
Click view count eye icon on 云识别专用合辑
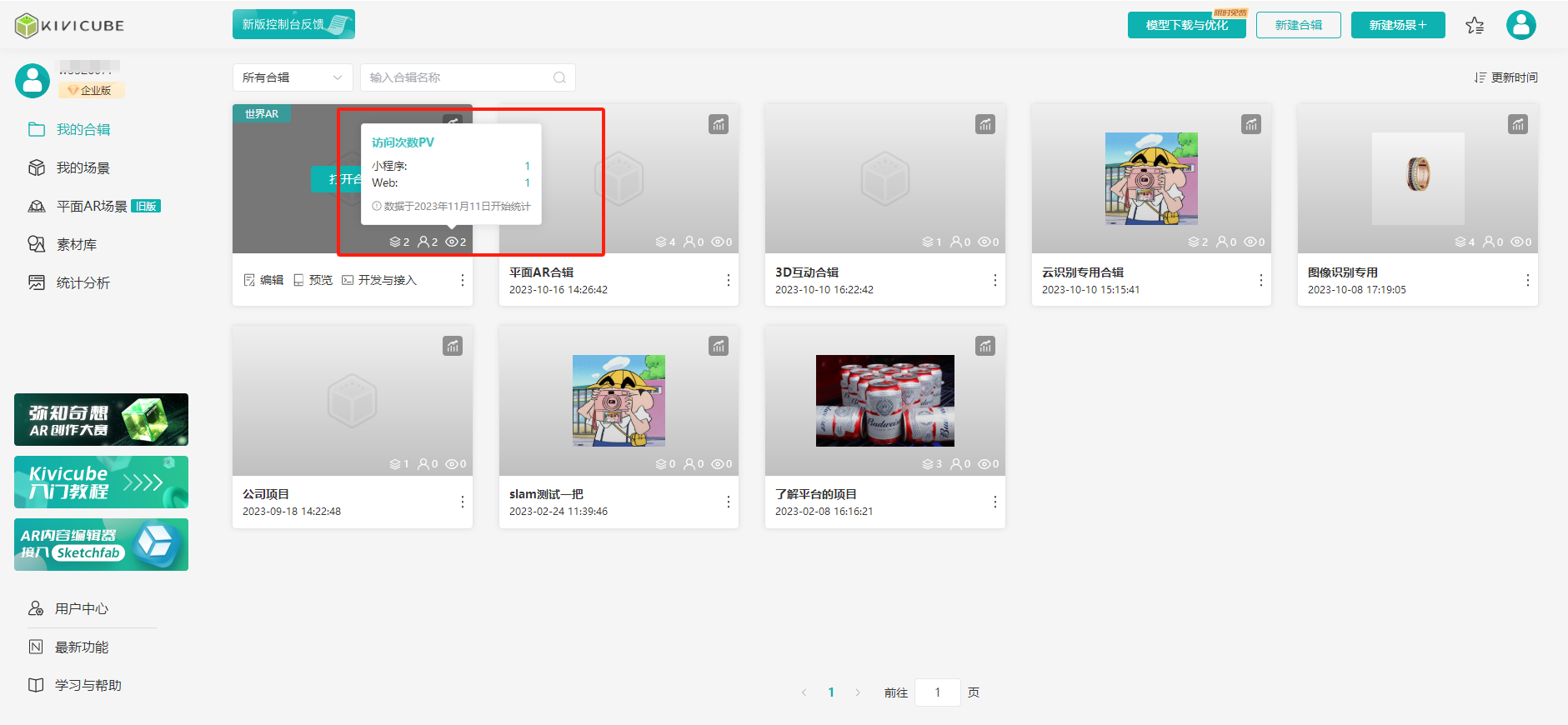click(1250, 242)
